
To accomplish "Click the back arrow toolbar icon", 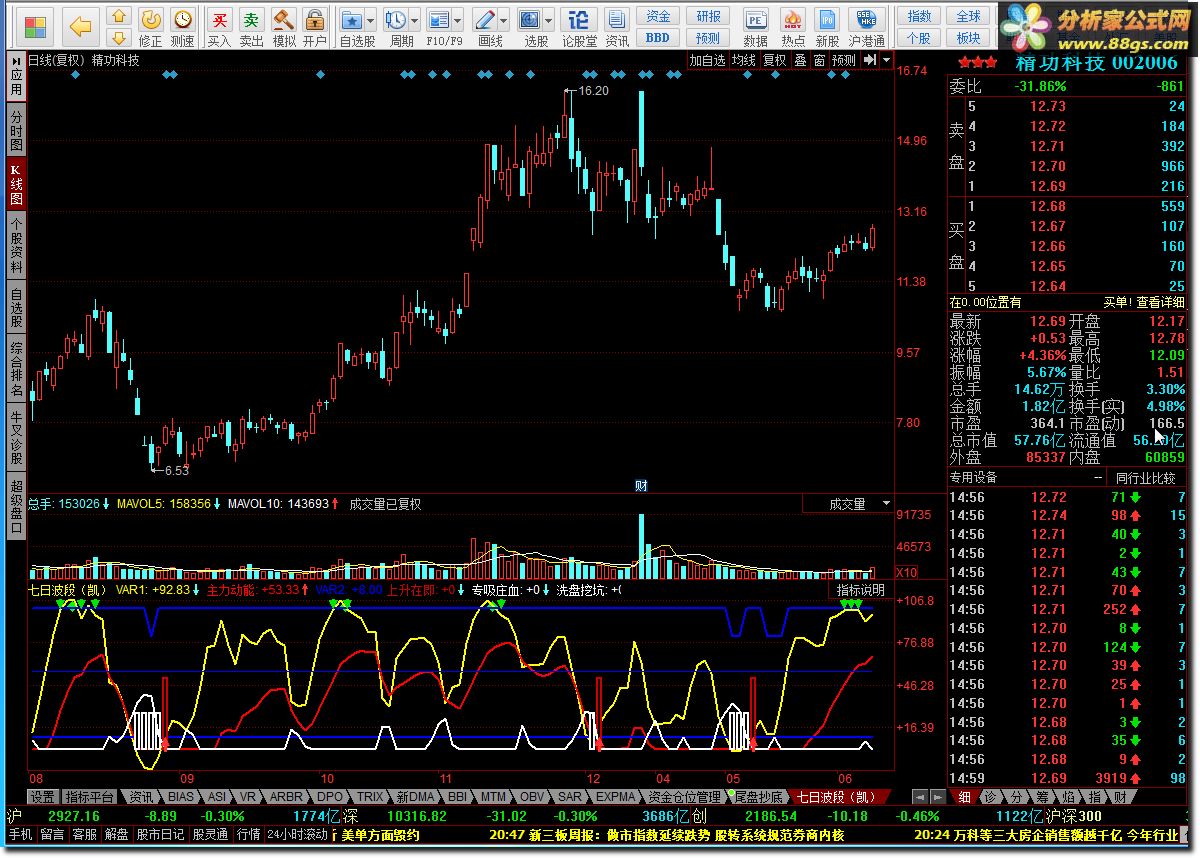I will coord(81,26).
